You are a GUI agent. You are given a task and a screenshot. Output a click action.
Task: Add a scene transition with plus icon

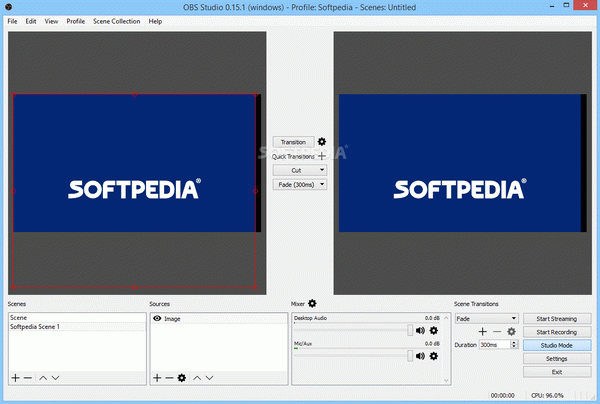click(x=482, y=331)
